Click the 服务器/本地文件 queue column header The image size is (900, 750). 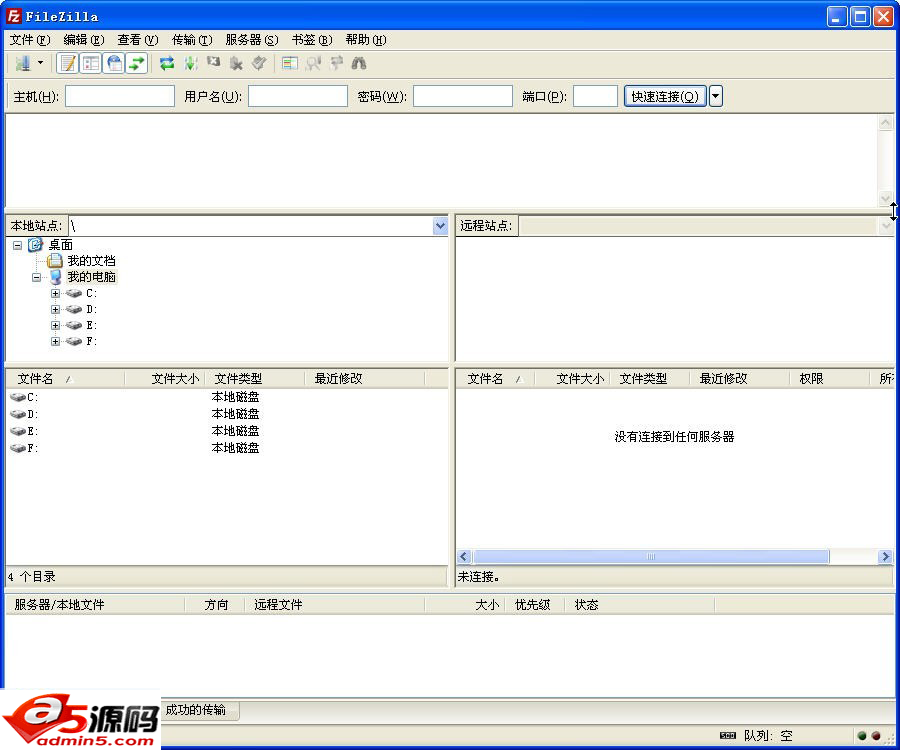pos(95,605)
